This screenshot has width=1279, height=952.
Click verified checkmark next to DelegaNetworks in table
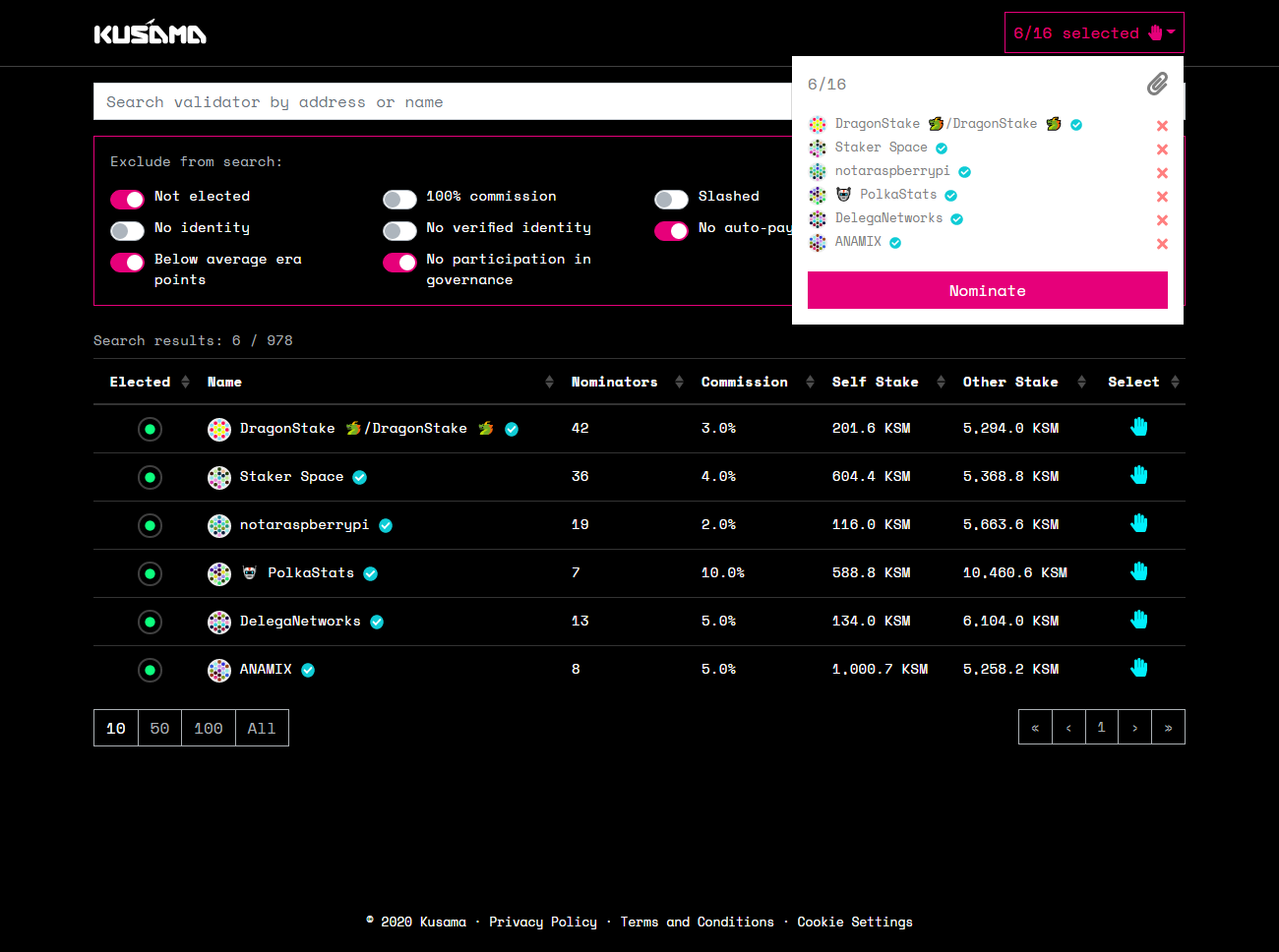tap(377, 622)
